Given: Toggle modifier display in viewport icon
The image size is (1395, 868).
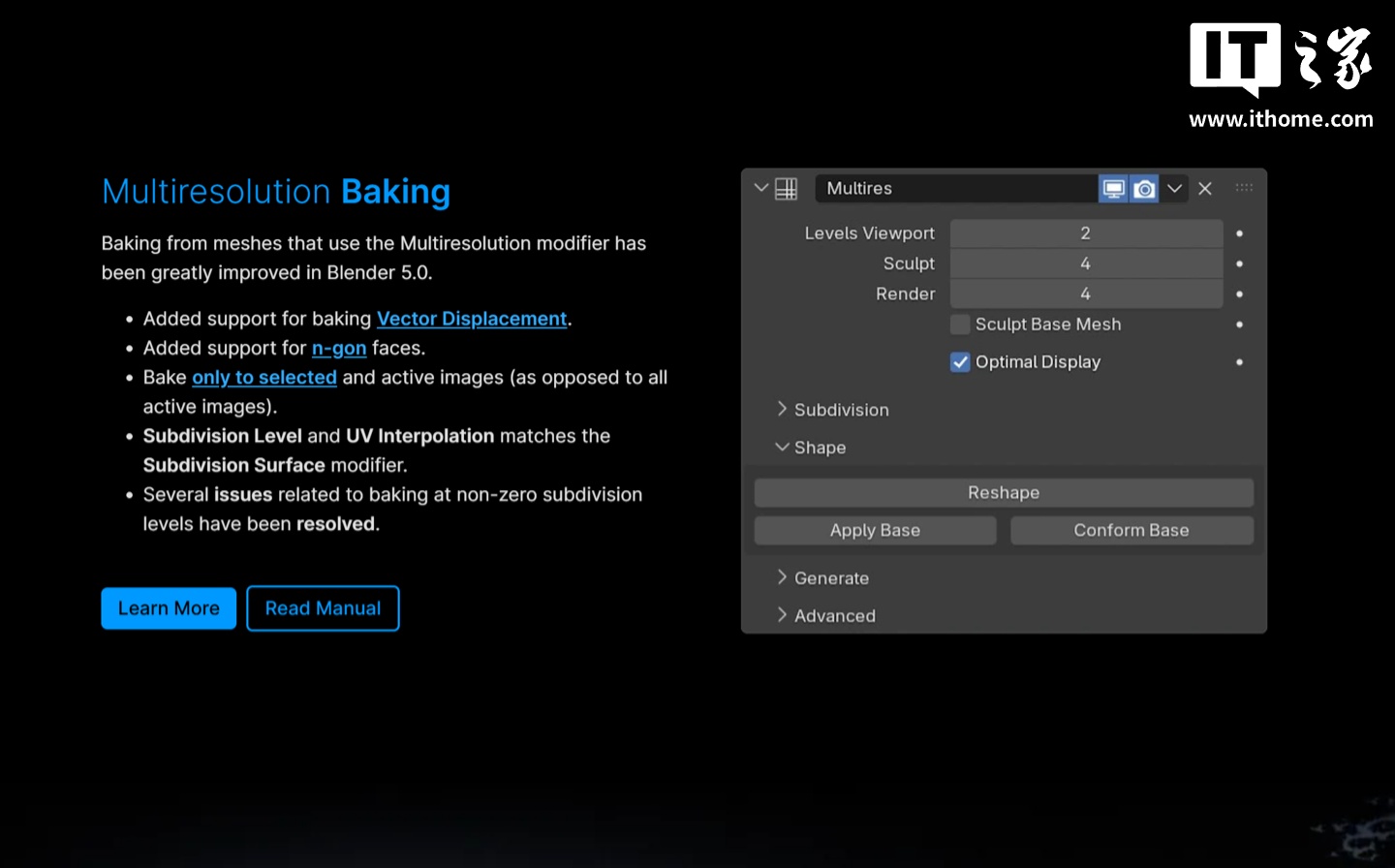Looking at the screenshot, I should click(x=1113, y=189).
